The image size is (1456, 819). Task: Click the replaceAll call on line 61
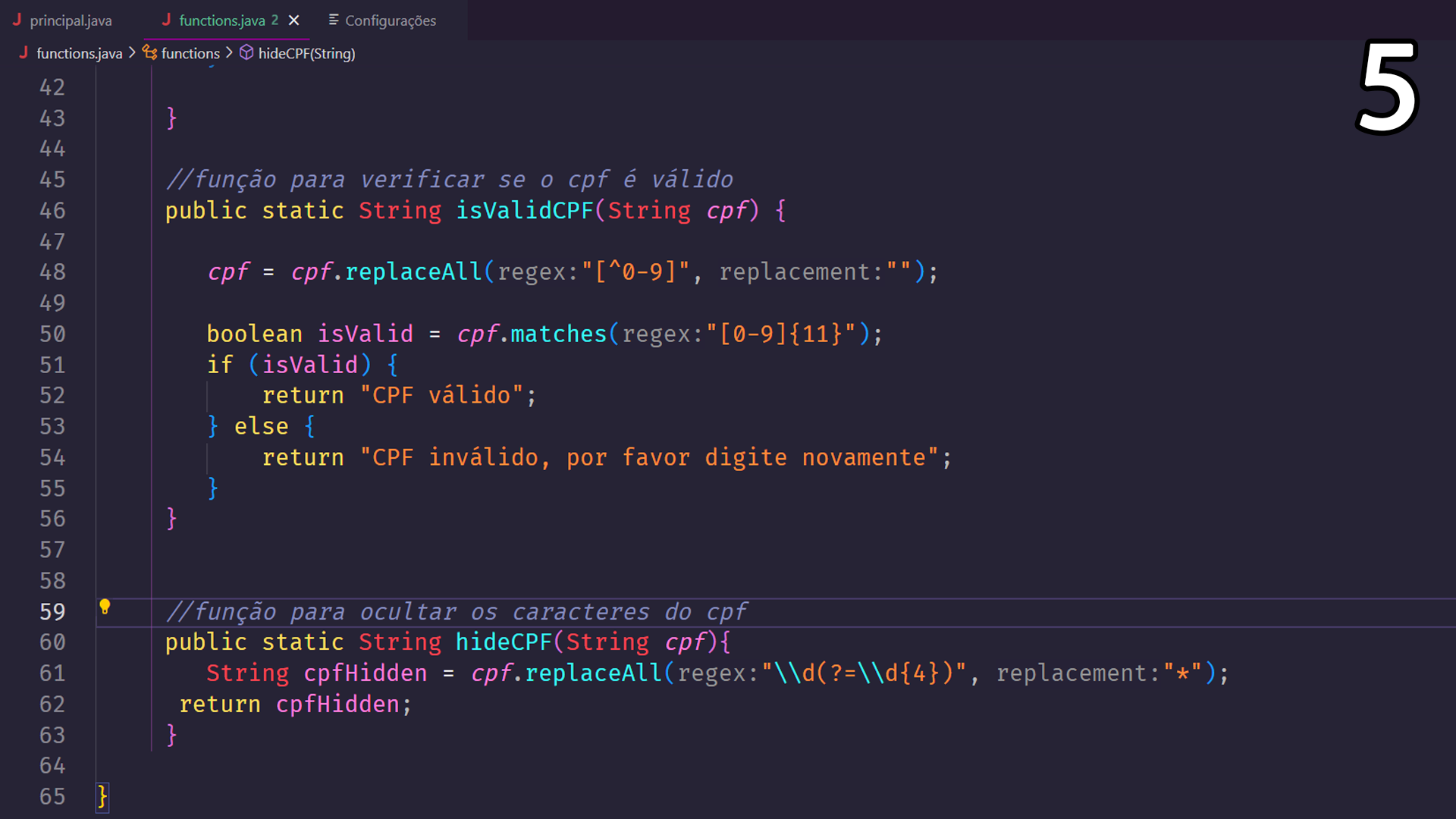(x=594, y=673)
